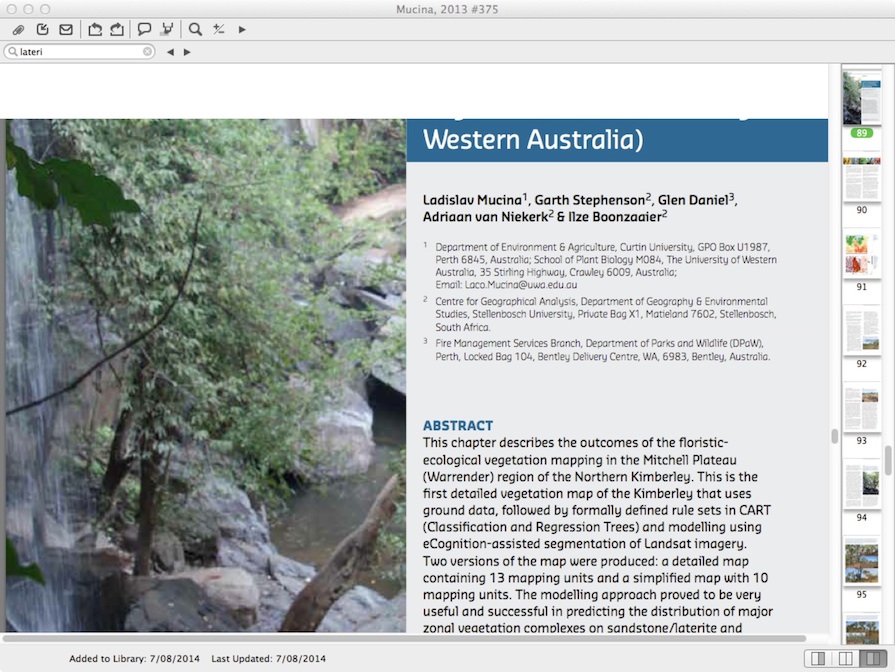The image size is (895, 672).
Task: Open page 92 from the thumbnail sidebar
Action: 861,330
